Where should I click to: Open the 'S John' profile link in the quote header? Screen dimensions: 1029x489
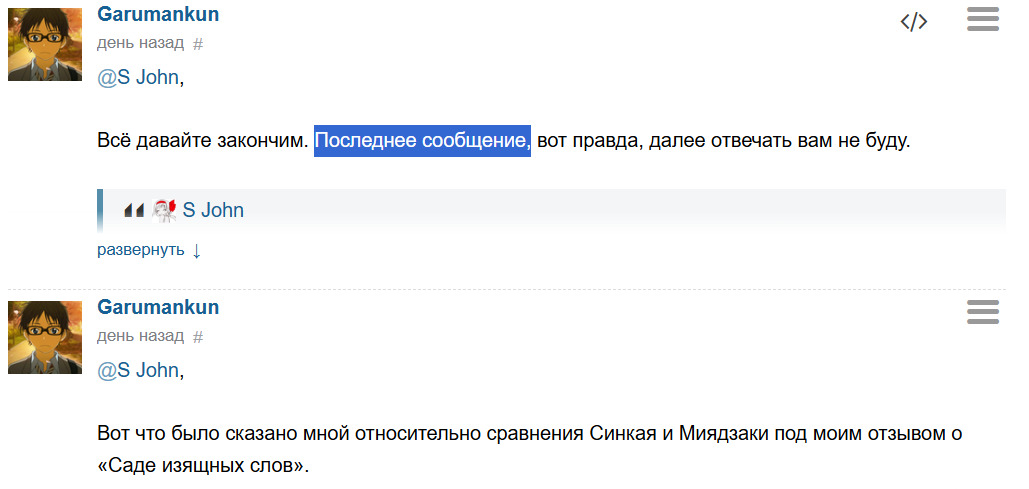tap(212, 210)
